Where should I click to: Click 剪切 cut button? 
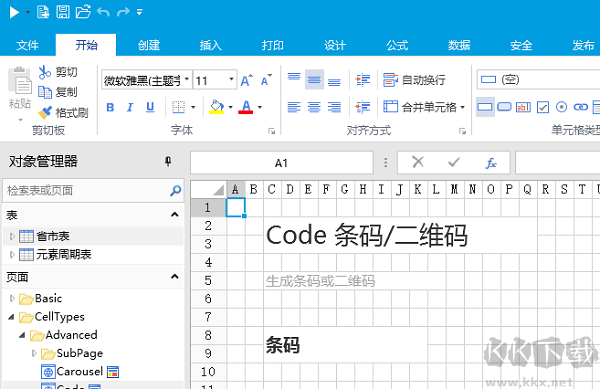coord(58,72)
